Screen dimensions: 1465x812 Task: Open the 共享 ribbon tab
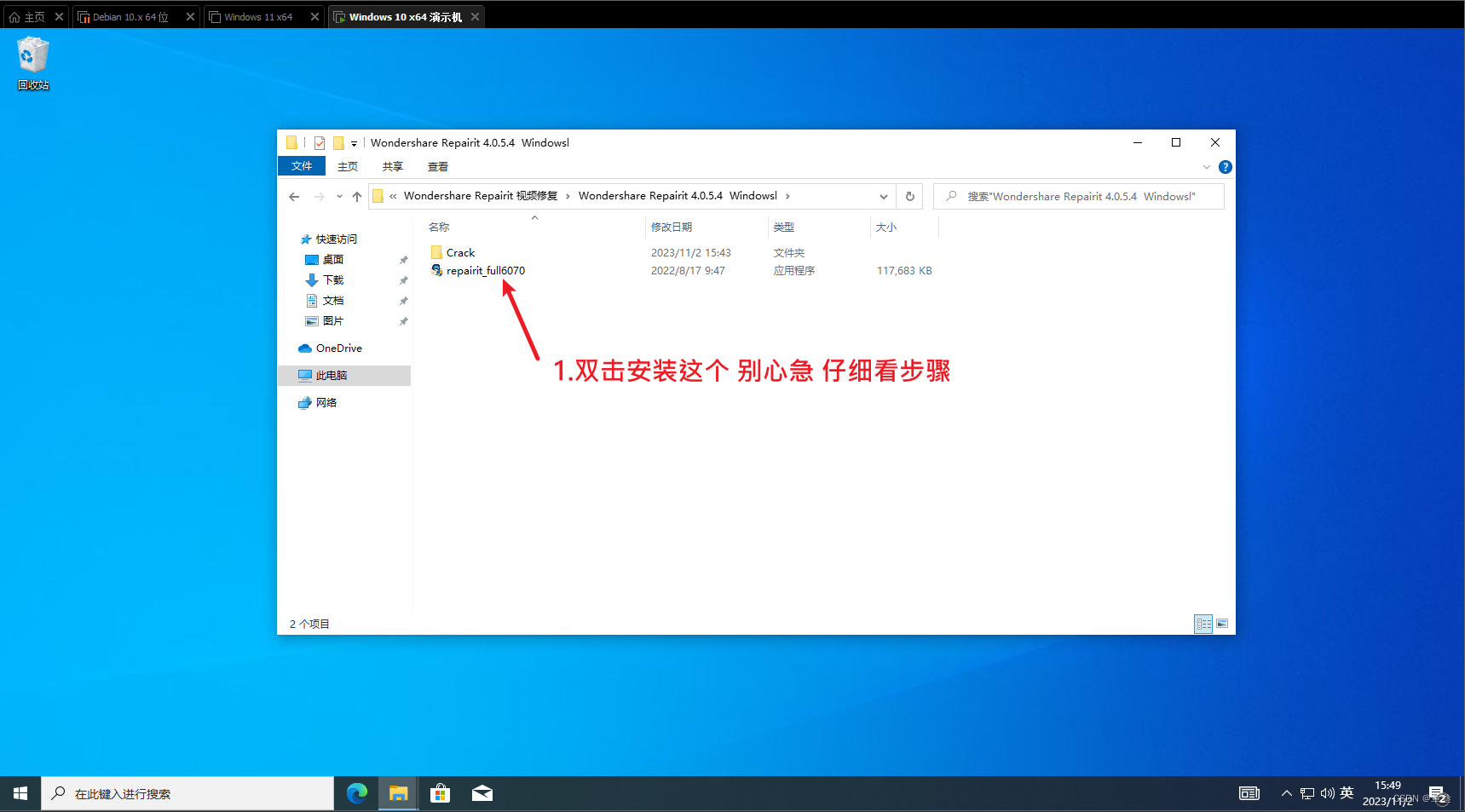pyautogui.click(x=393, y=166)
